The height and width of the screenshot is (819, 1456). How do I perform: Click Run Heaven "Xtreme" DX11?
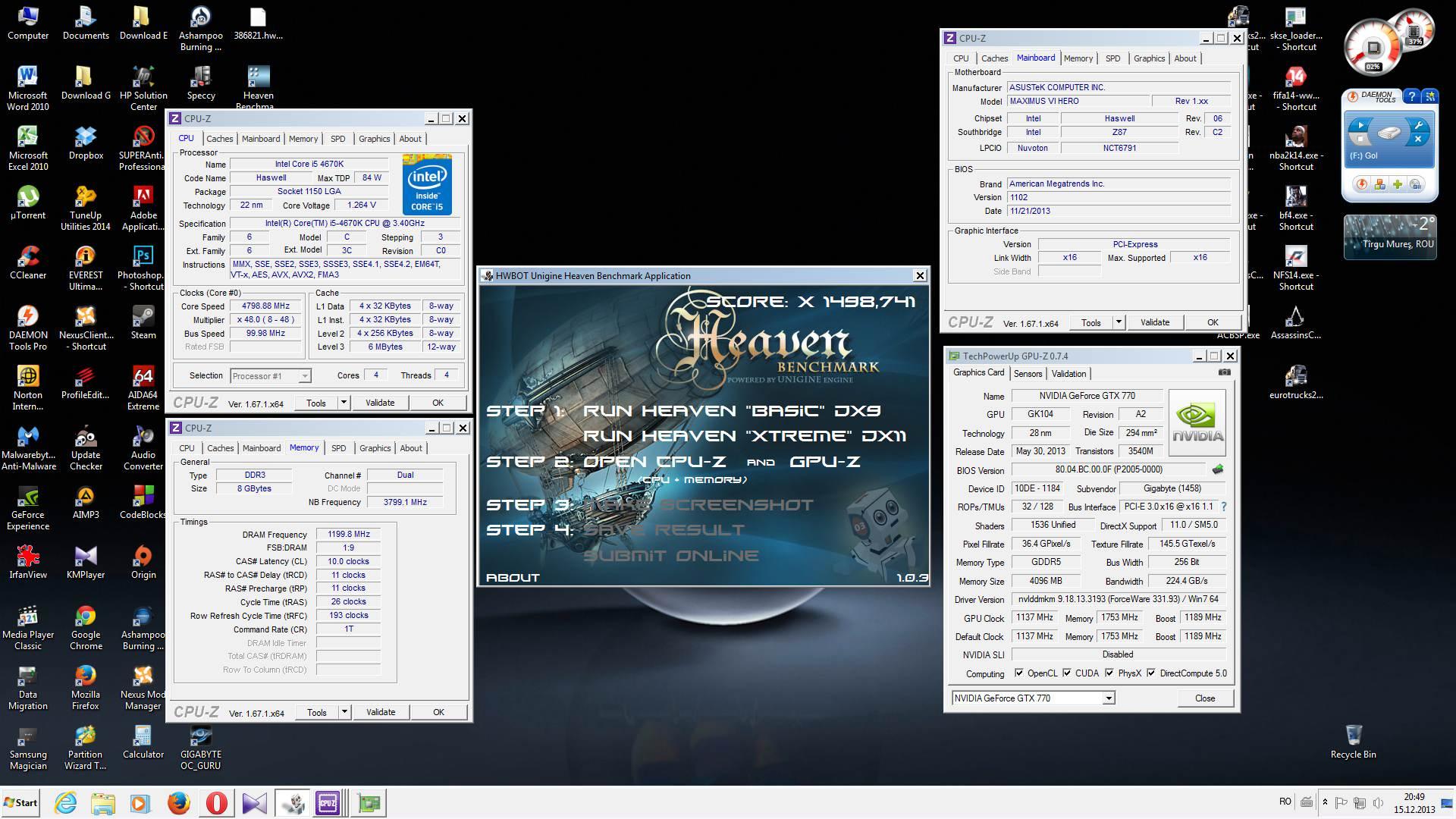tap(744, 435)
